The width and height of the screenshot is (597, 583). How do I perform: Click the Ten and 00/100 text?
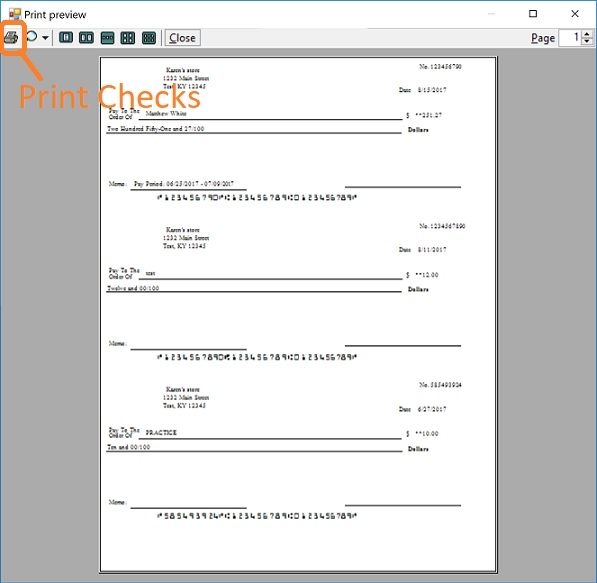pos(129,447)
